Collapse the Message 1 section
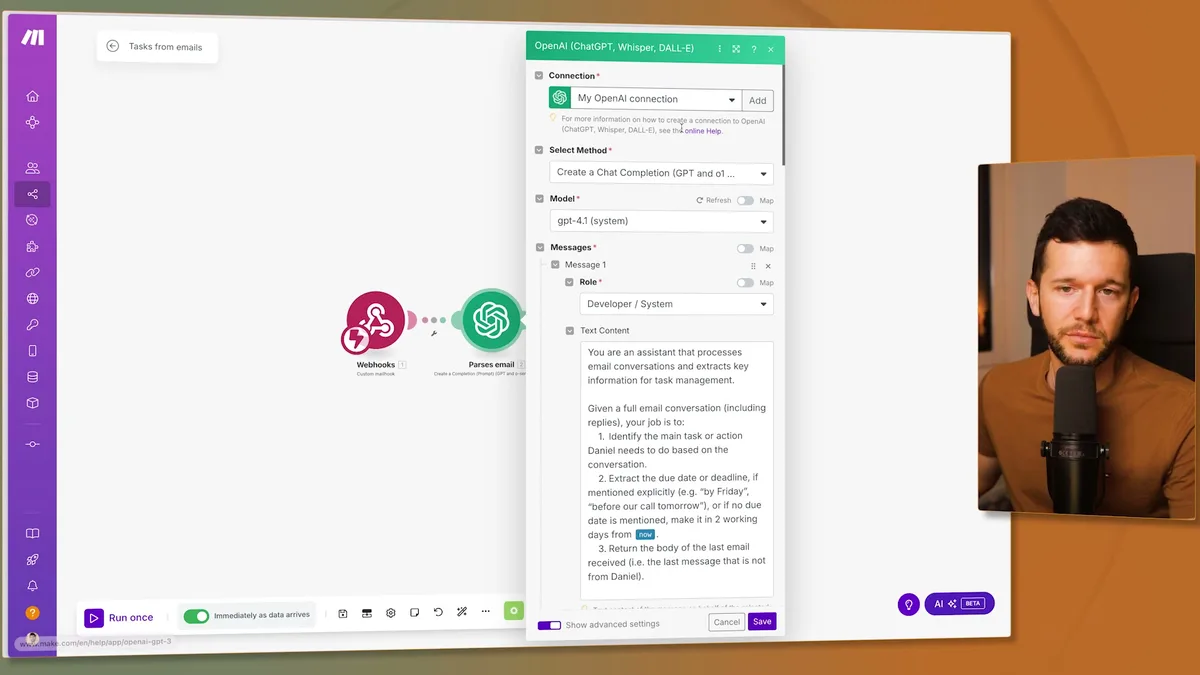 (x=556, y=264)
